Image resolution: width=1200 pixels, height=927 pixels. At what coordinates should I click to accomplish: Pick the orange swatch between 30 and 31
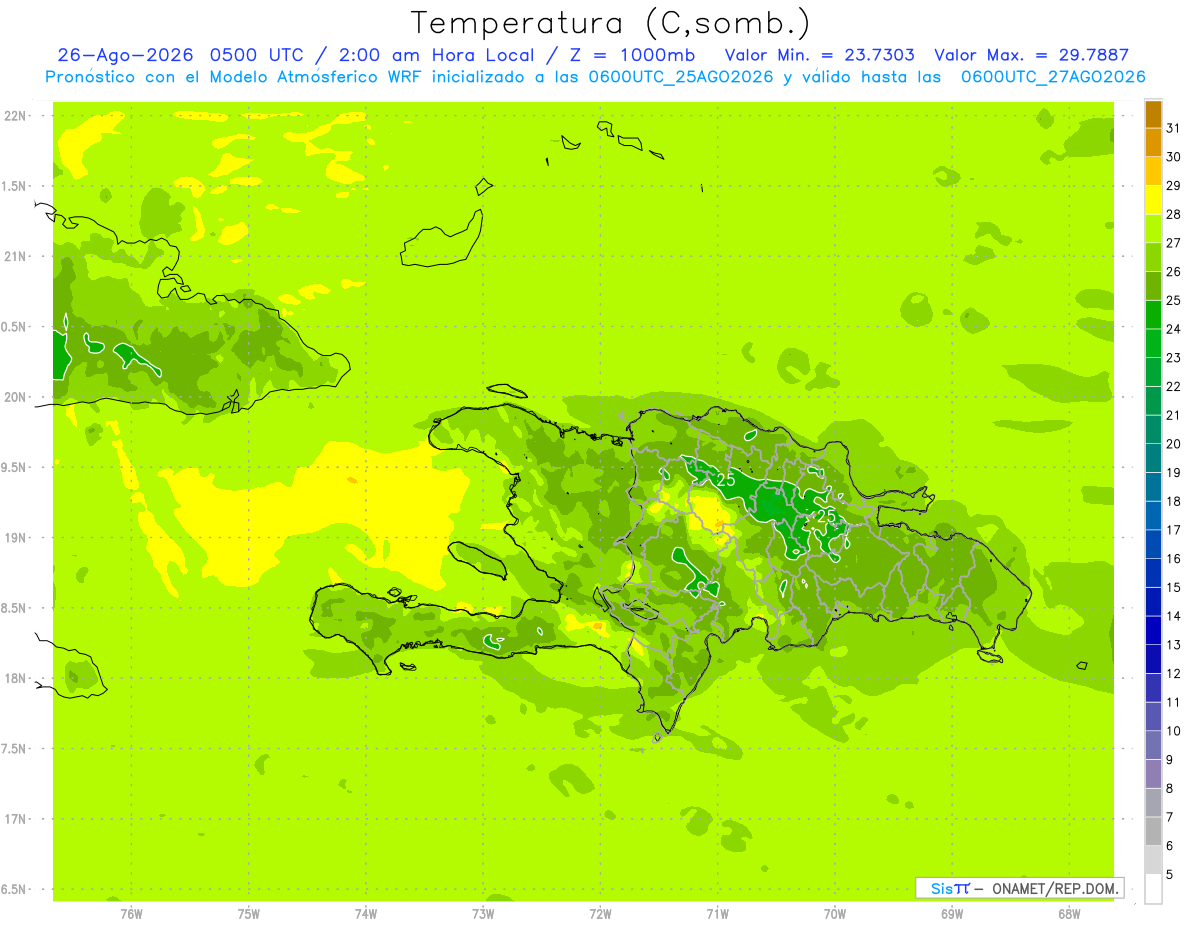point(1153,142)
